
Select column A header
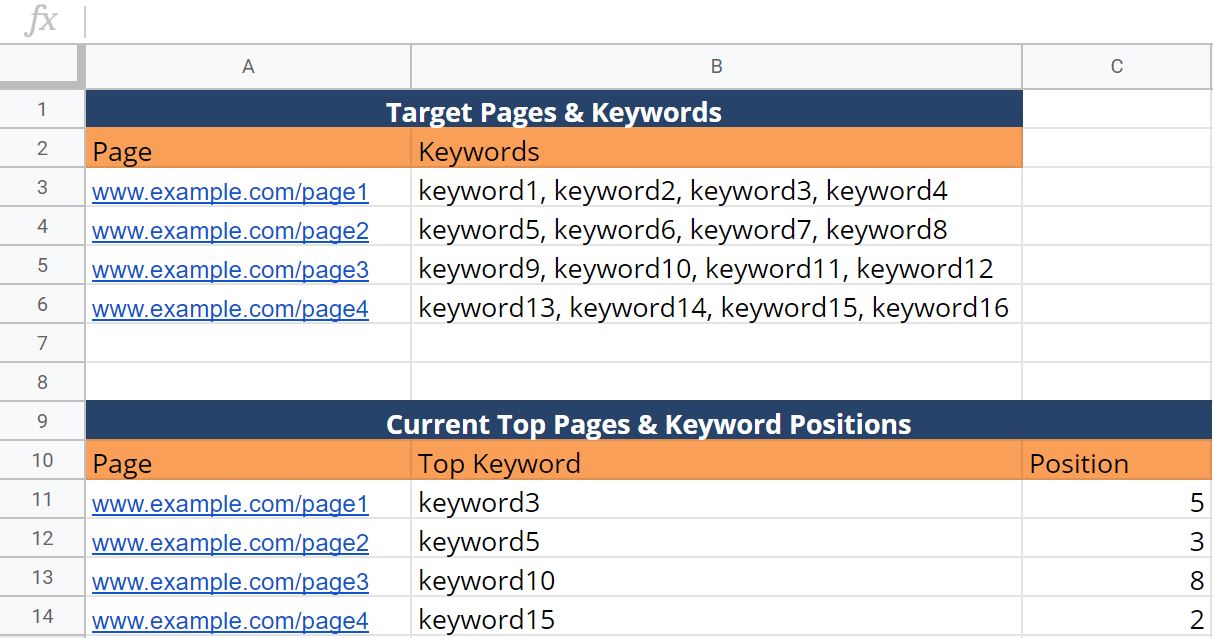248,67
